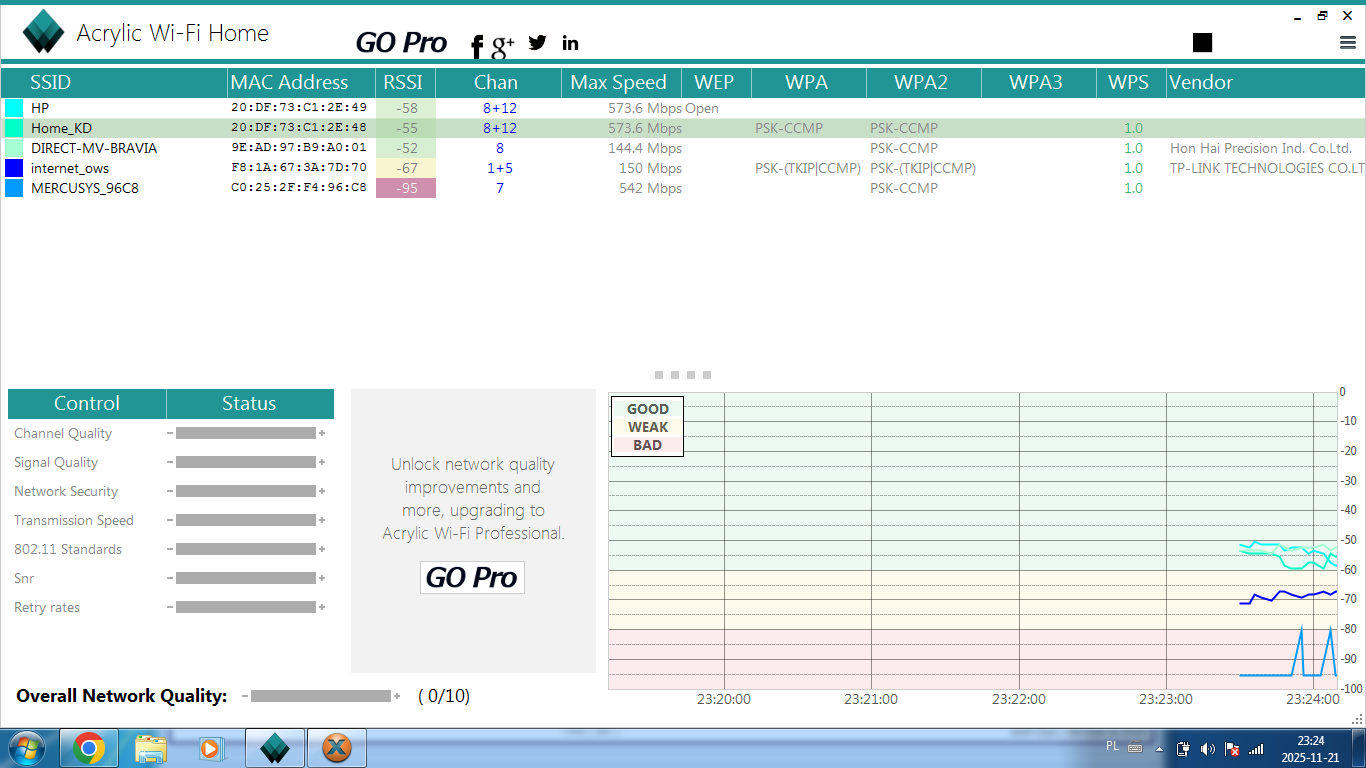
Task: Sort by the Chan column header
Action: pos(498,82)
